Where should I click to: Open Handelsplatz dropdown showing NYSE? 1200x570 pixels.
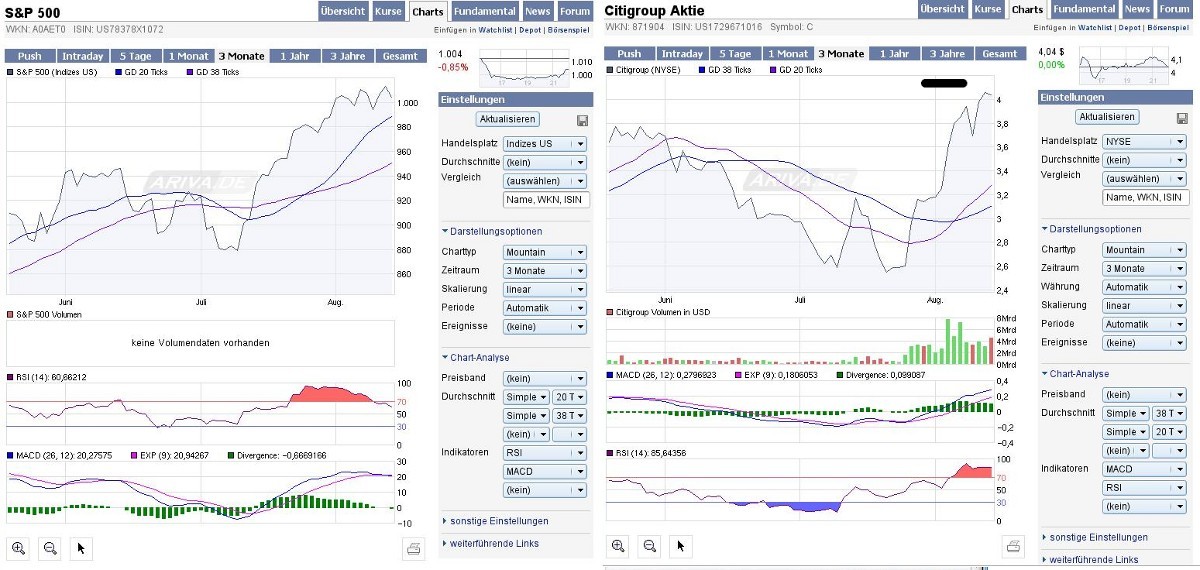click(x=1144, y=141)
